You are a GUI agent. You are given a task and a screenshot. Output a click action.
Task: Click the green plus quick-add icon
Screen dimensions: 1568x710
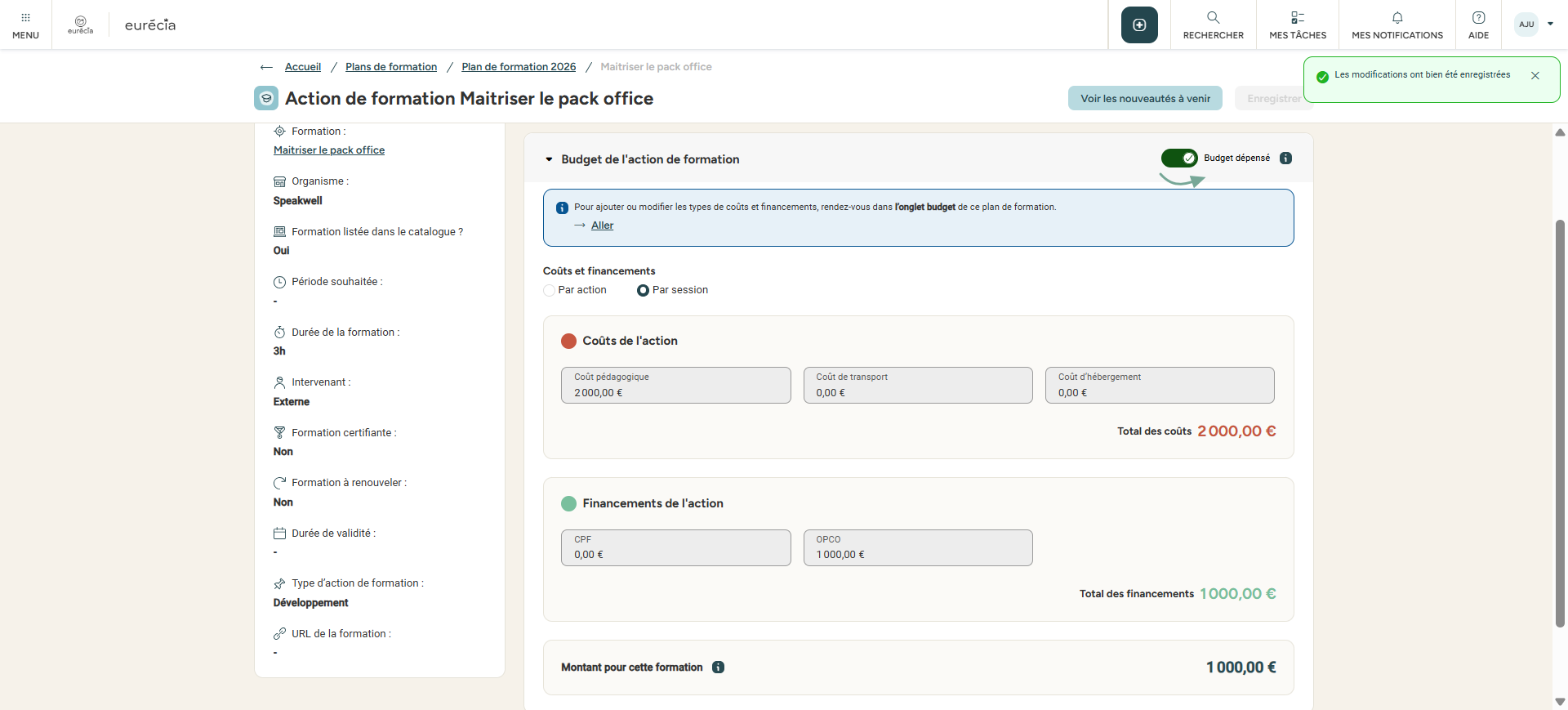[x=1139, y=25]
